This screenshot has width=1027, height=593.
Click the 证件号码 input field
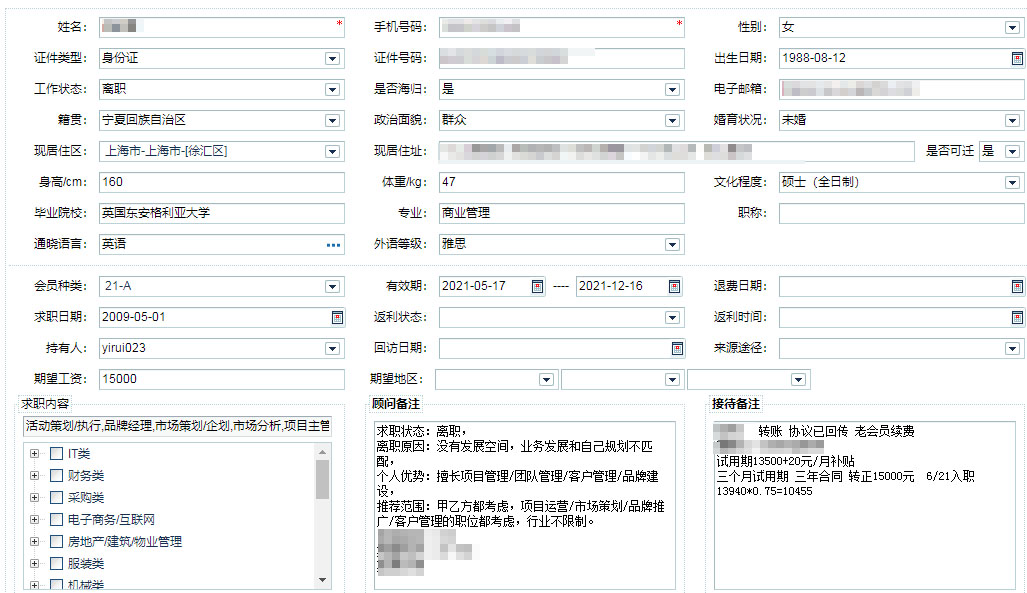561,58
